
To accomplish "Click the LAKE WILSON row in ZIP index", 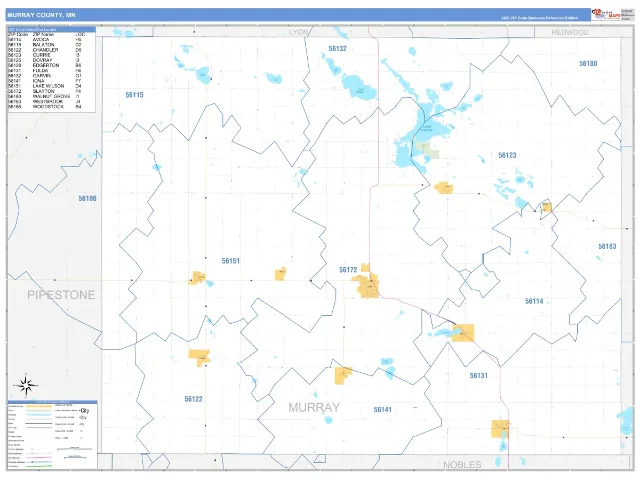I will (45, 86).
